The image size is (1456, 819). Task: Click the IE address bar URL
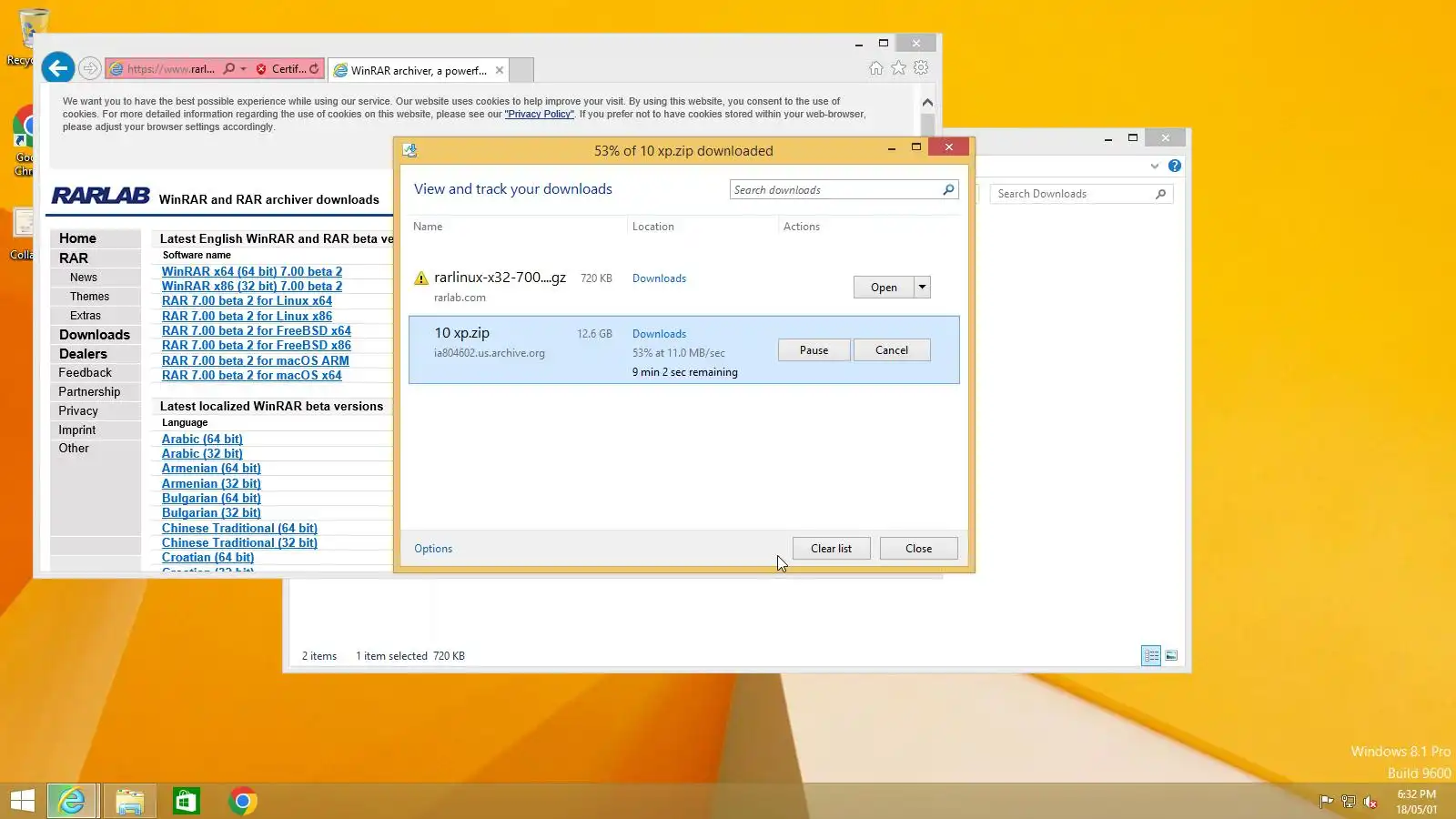(x=170, y=69)
